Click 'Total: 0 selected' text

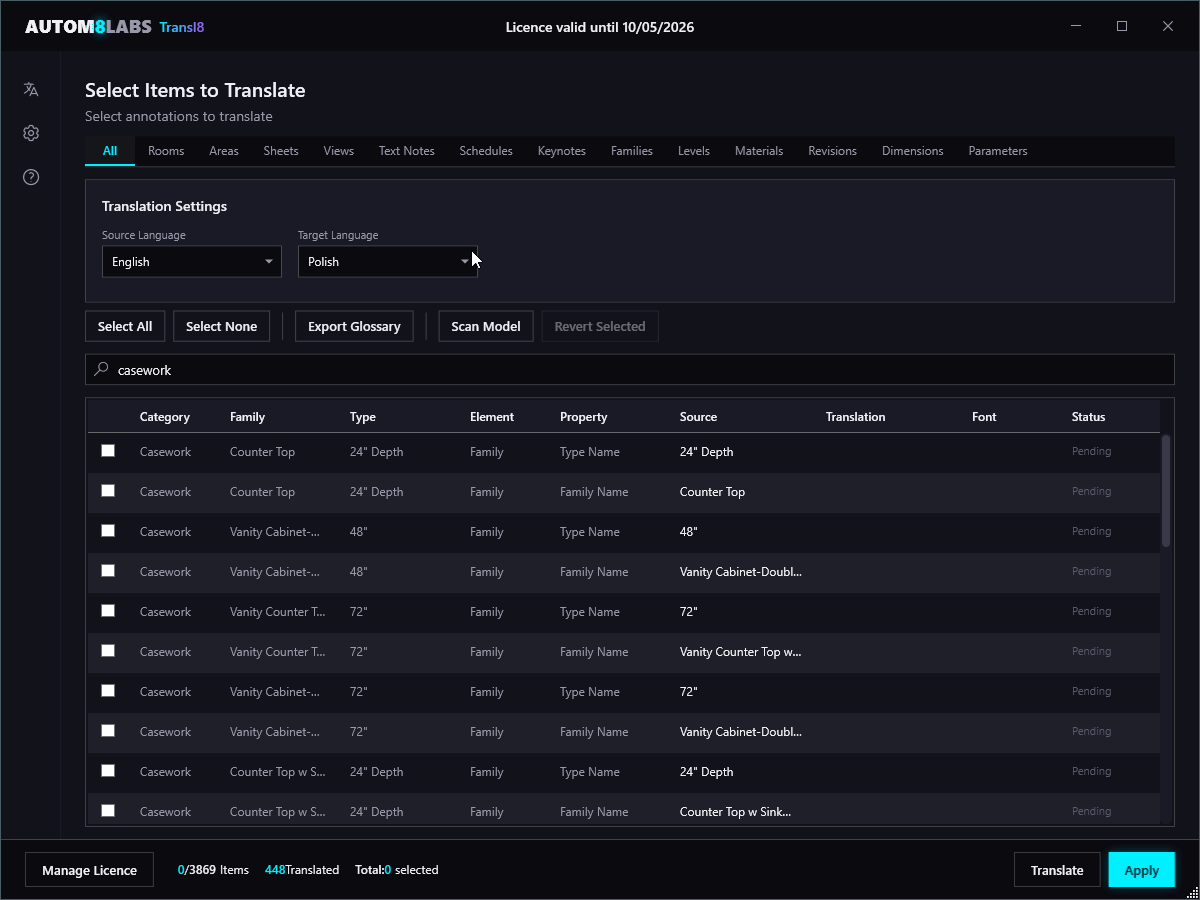coord(397,870)
